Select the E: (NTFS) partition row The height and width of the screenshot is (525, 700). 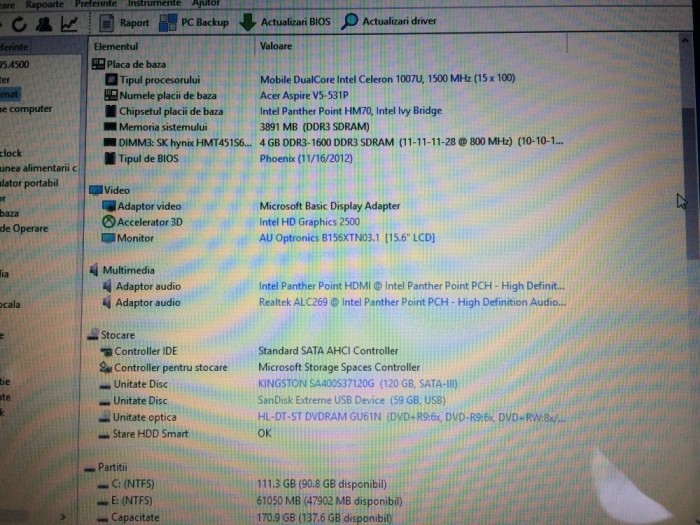click(250, 501)
